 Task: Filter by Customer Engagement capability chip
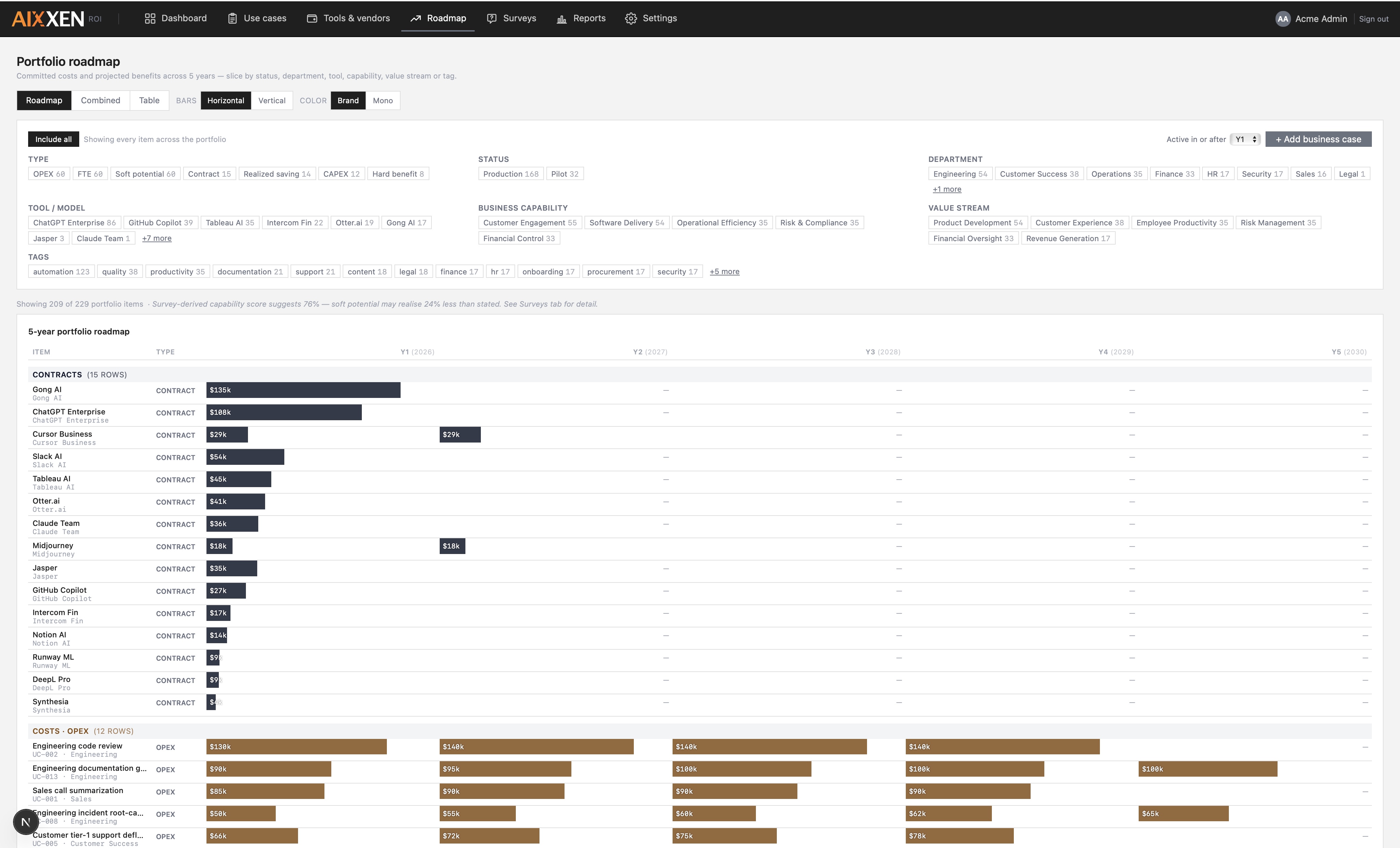click(x=530, y=223)
